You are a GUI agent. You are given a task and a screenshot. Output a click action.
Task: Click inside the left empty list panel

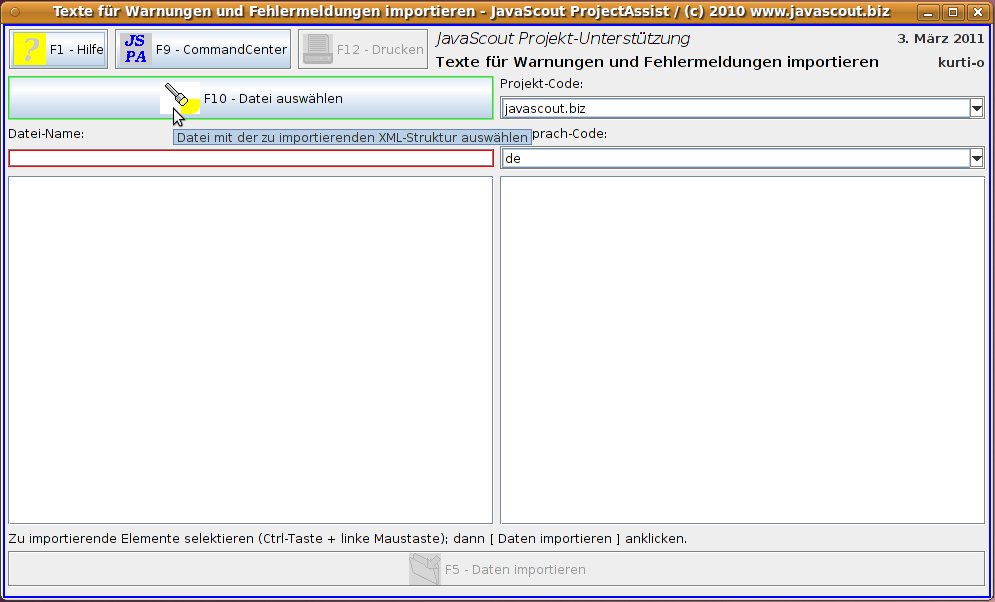(x=250, y=350)
